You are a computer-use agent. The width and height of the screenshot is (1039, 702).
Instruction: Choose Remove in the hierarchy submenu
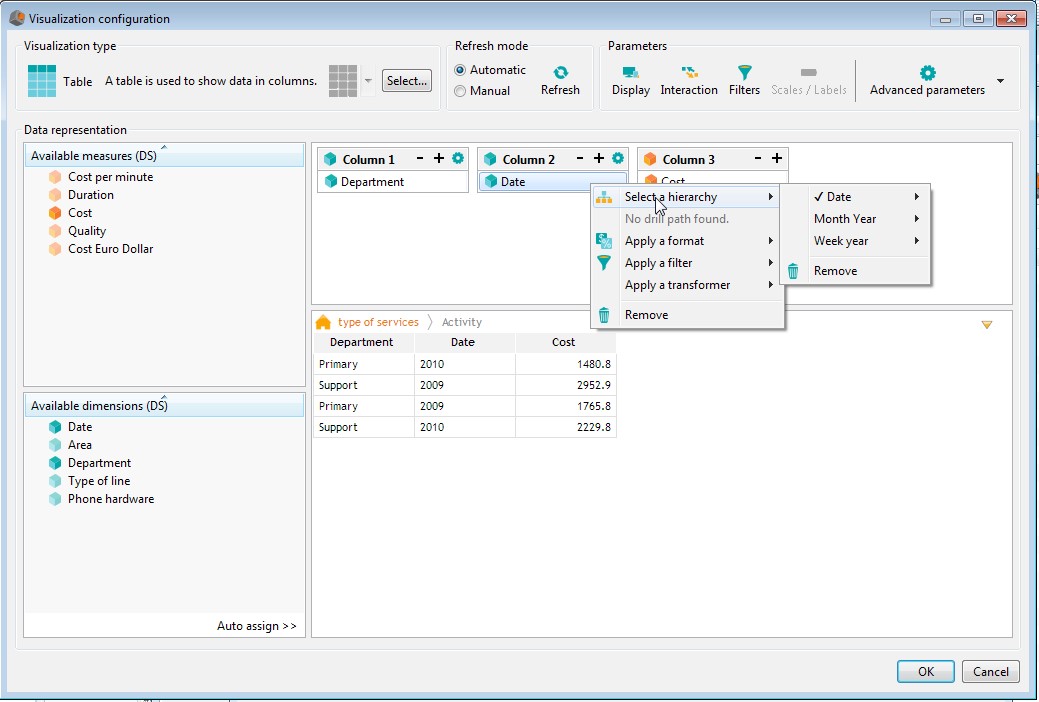(855, 271)
